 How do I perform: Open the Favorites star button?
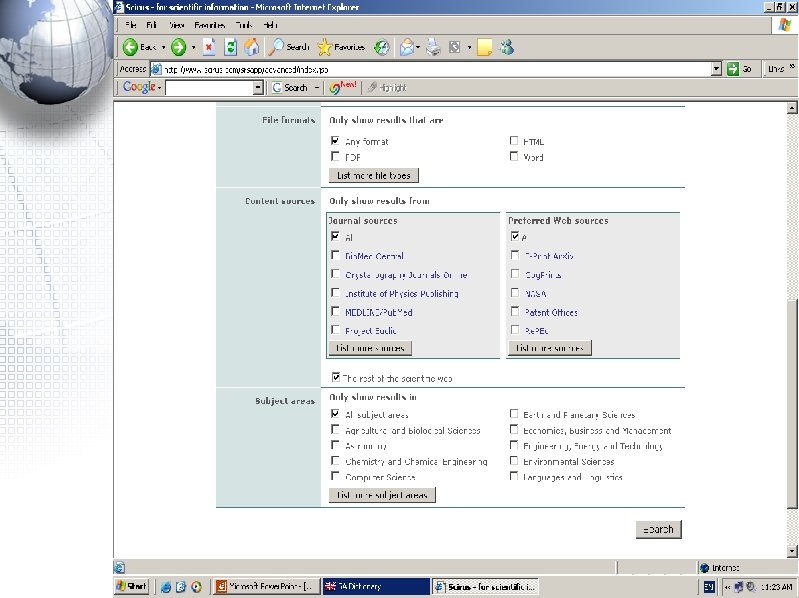(x=340, y=47)
